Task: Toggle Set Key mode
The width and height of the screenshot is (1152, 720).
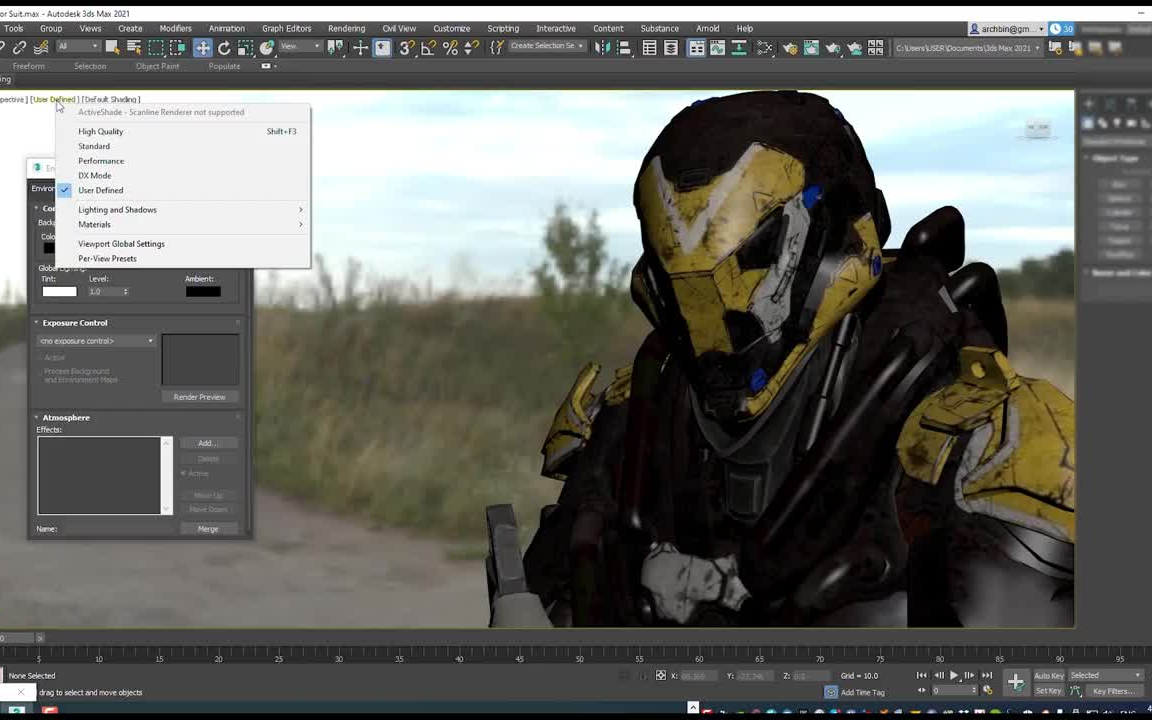Action: pyautogui.click(x=1046, y=691)
